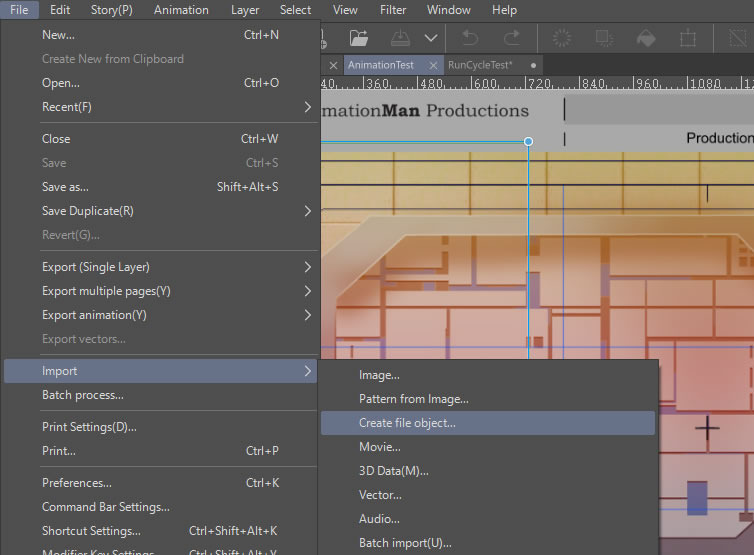Close the AnimationTest tab
The width and height of the screenshot is (754, 555).
coord(431,65)
